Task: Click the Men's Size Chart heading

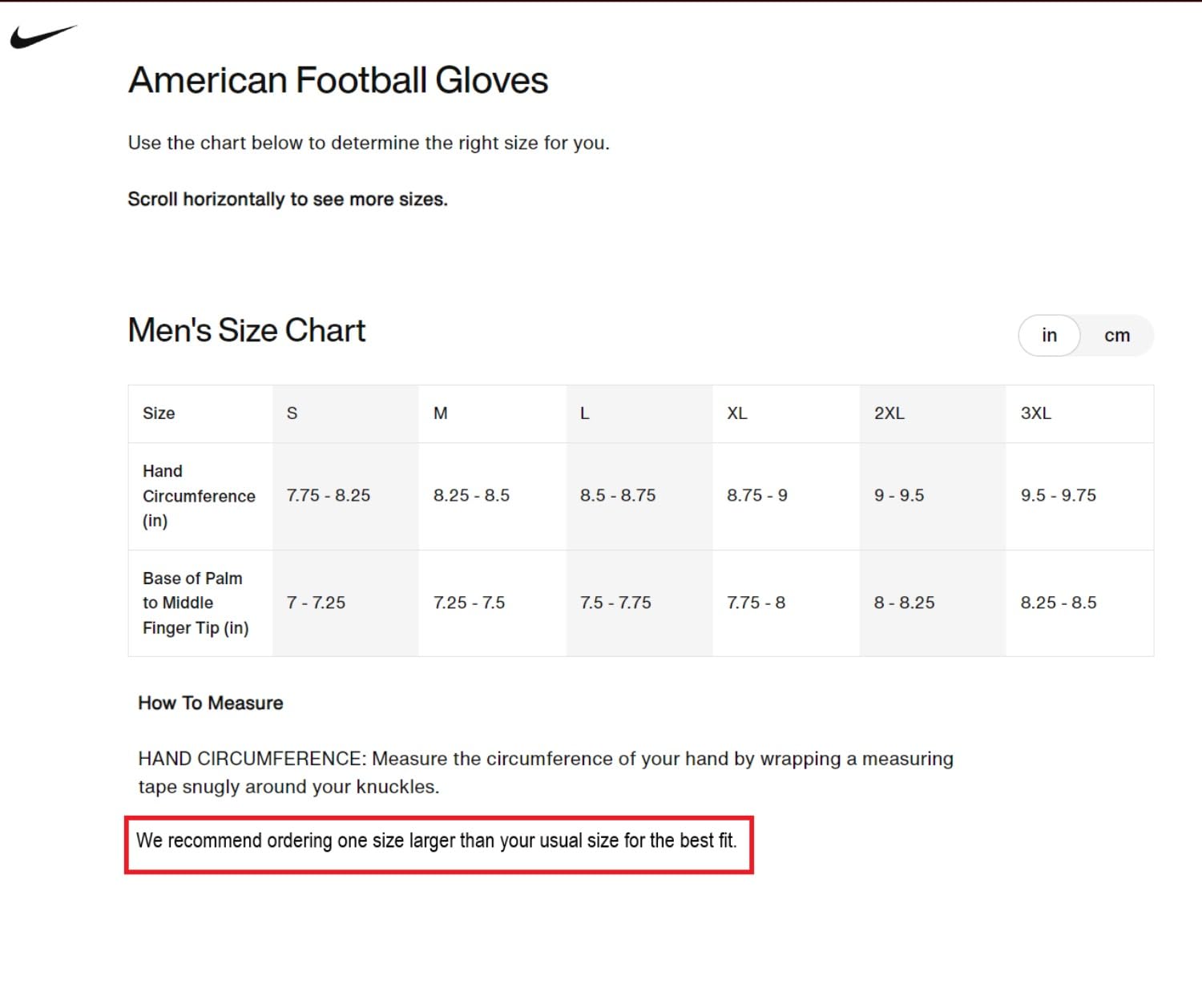Action: point(247,330)
